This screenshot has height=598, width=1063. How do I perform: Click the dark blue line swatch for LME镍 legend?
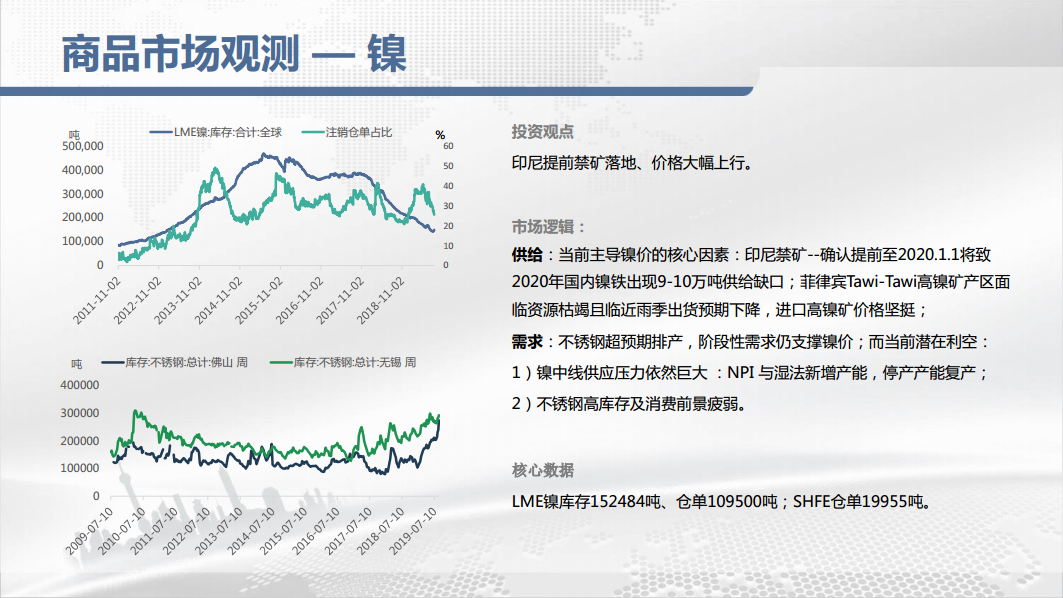(160, 132)
